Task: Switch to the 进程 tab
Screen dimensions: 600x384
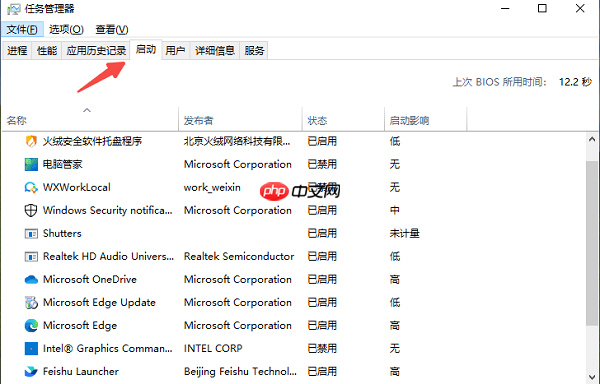Action: click(x=17, y=50)
